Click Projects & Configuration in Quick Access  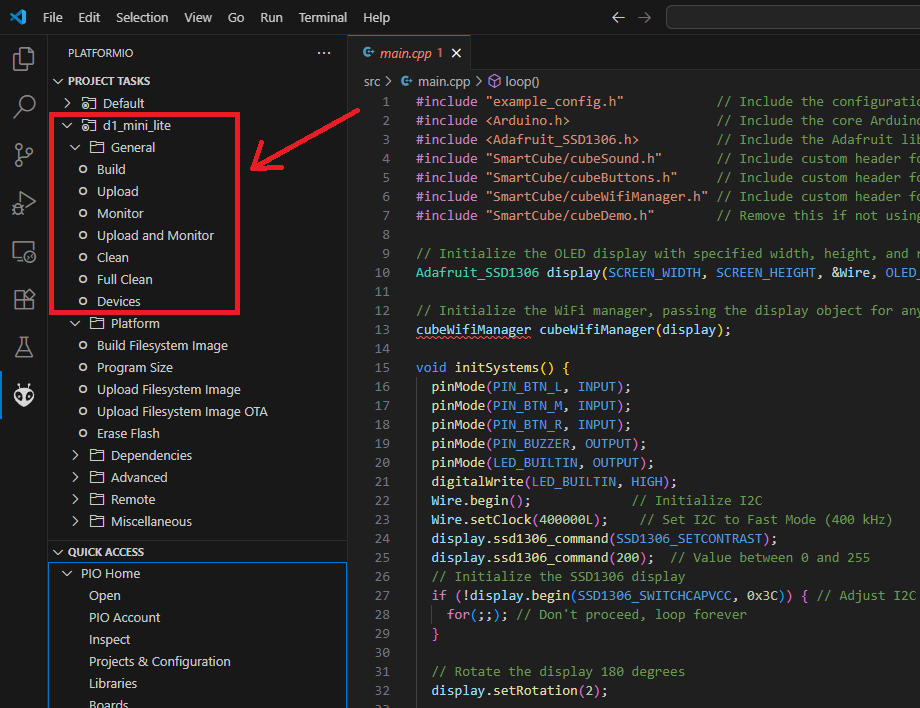(159, 661)
